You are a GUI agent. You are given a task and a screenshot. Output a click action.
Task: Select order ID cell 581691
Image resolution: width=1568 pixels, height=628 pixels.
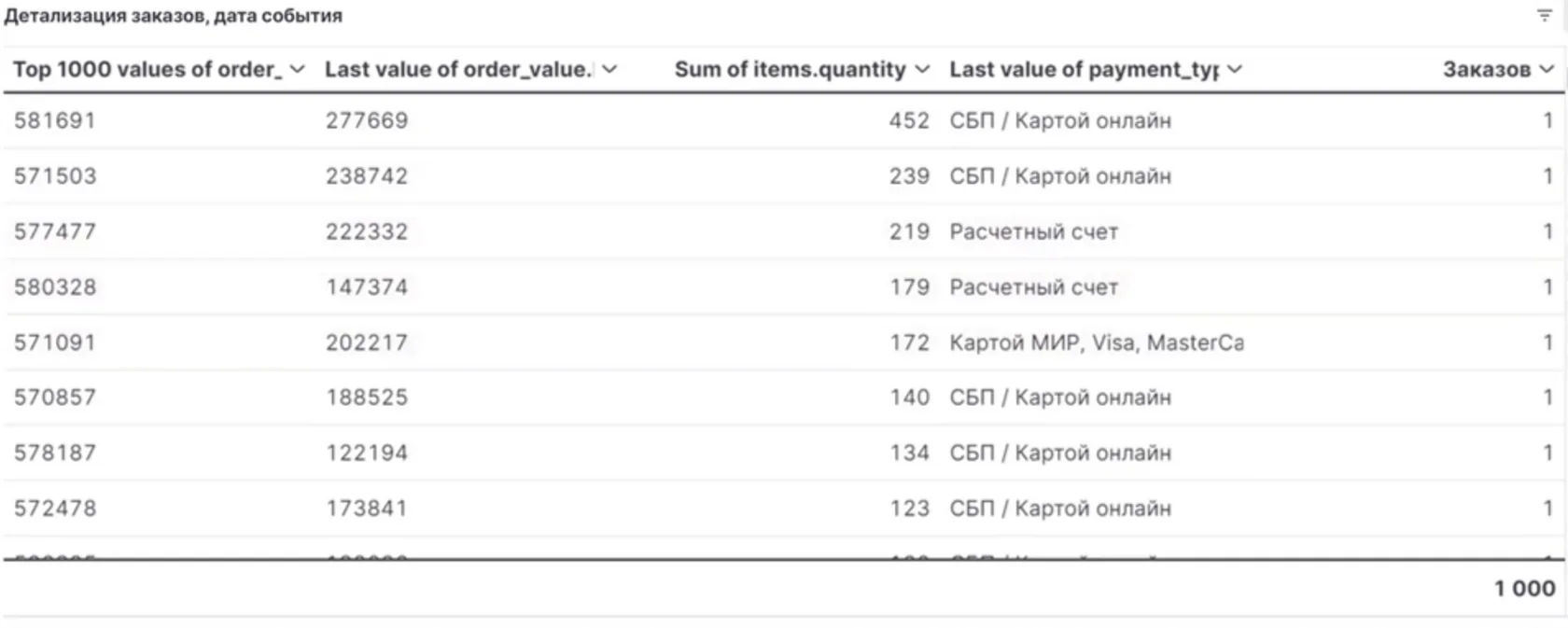(x=55, y=121)
